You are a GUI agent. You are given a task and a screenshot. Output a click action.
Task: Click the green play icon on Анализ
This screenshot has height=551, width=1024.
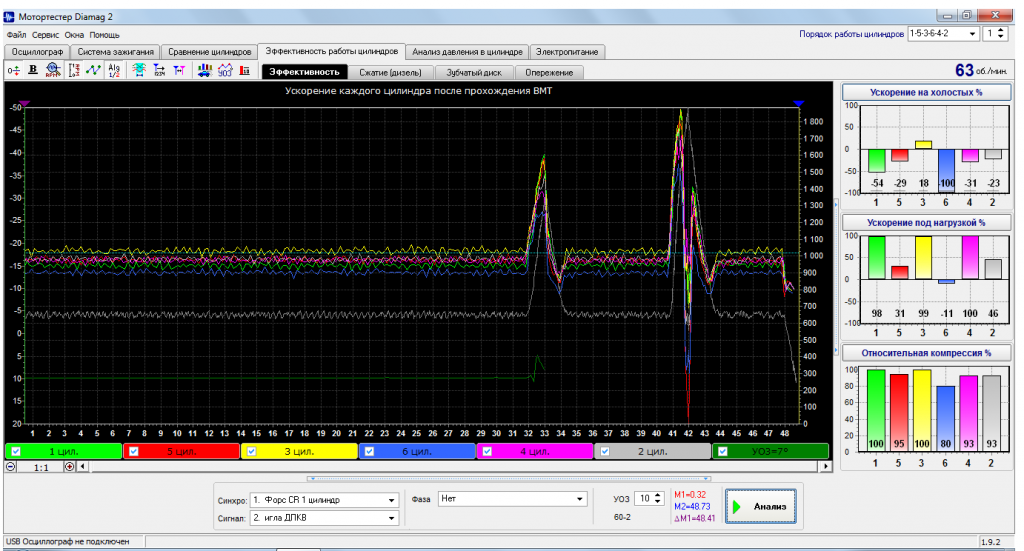(737, 507)
